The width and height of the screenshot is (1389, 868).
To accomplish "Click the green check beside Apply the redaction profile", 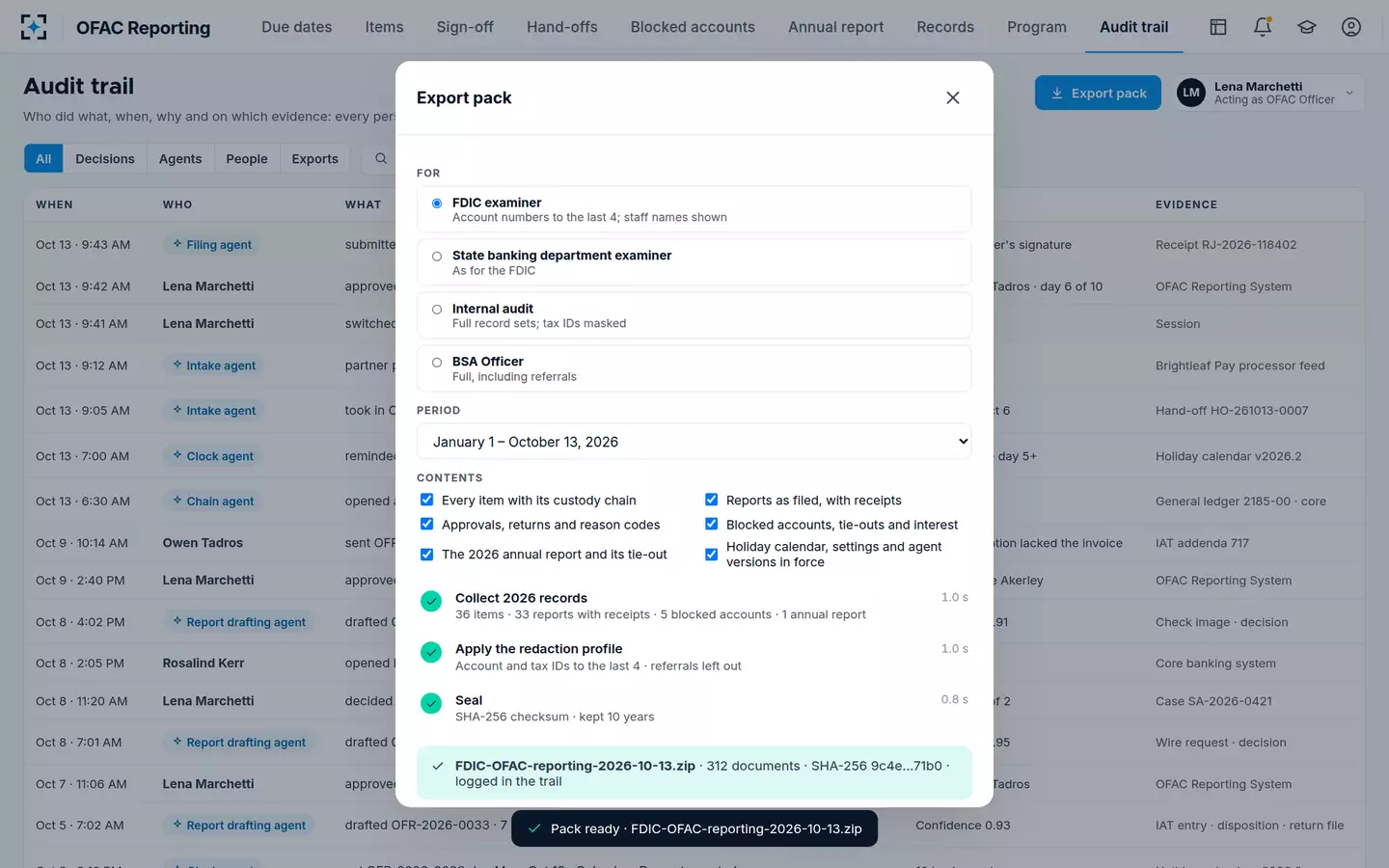I will tap(431, 653).
